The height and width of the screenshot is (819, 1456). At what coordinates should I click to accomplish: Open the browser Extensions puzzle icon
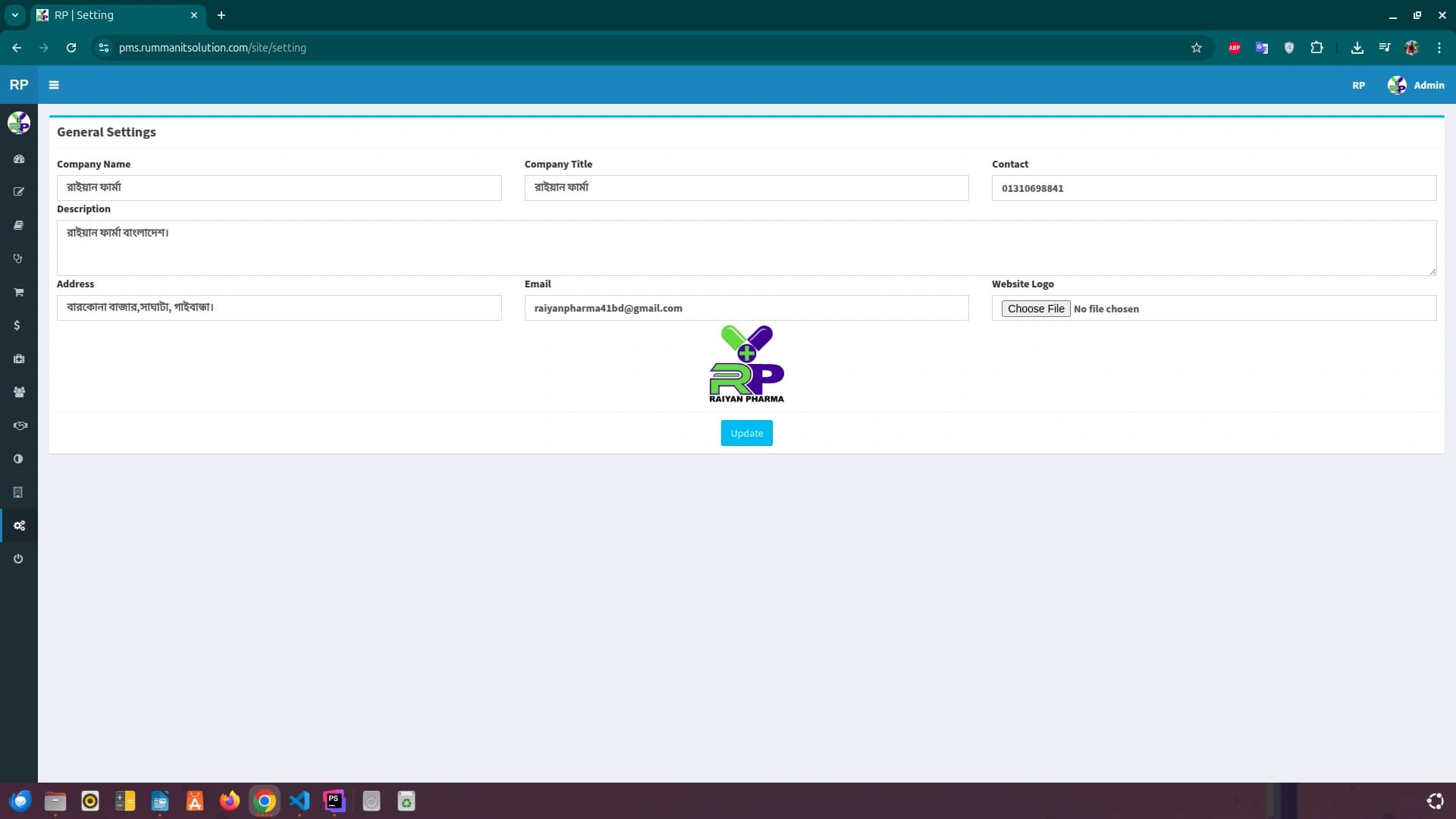pyautogui.click(x=1317, y=48)
